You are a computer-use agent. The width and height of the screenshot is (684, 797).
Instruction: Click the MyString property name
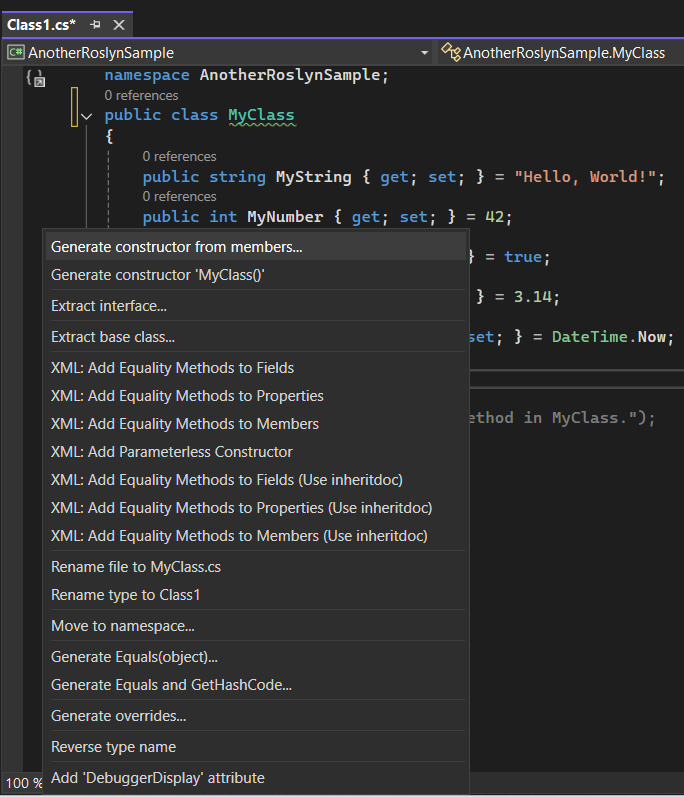click(314, 177)
